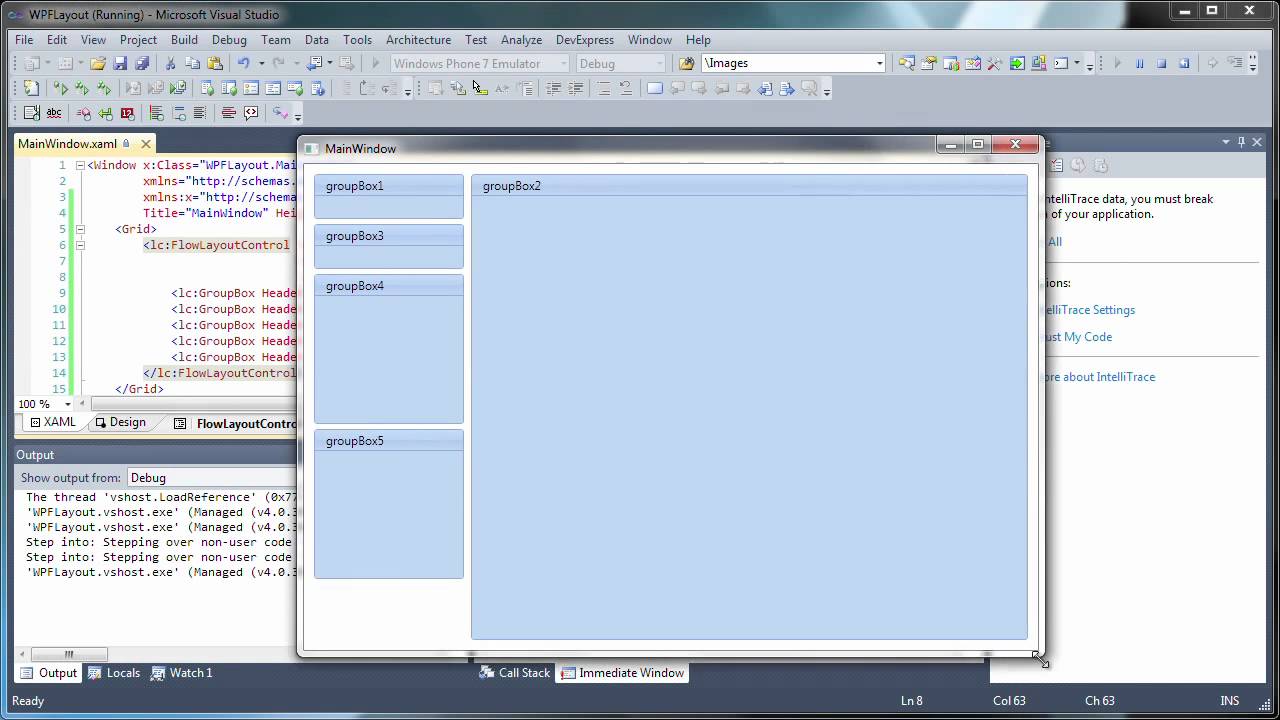Click the Save All icon
This screenshot has width=1280, height=720.
coord(142,63)
